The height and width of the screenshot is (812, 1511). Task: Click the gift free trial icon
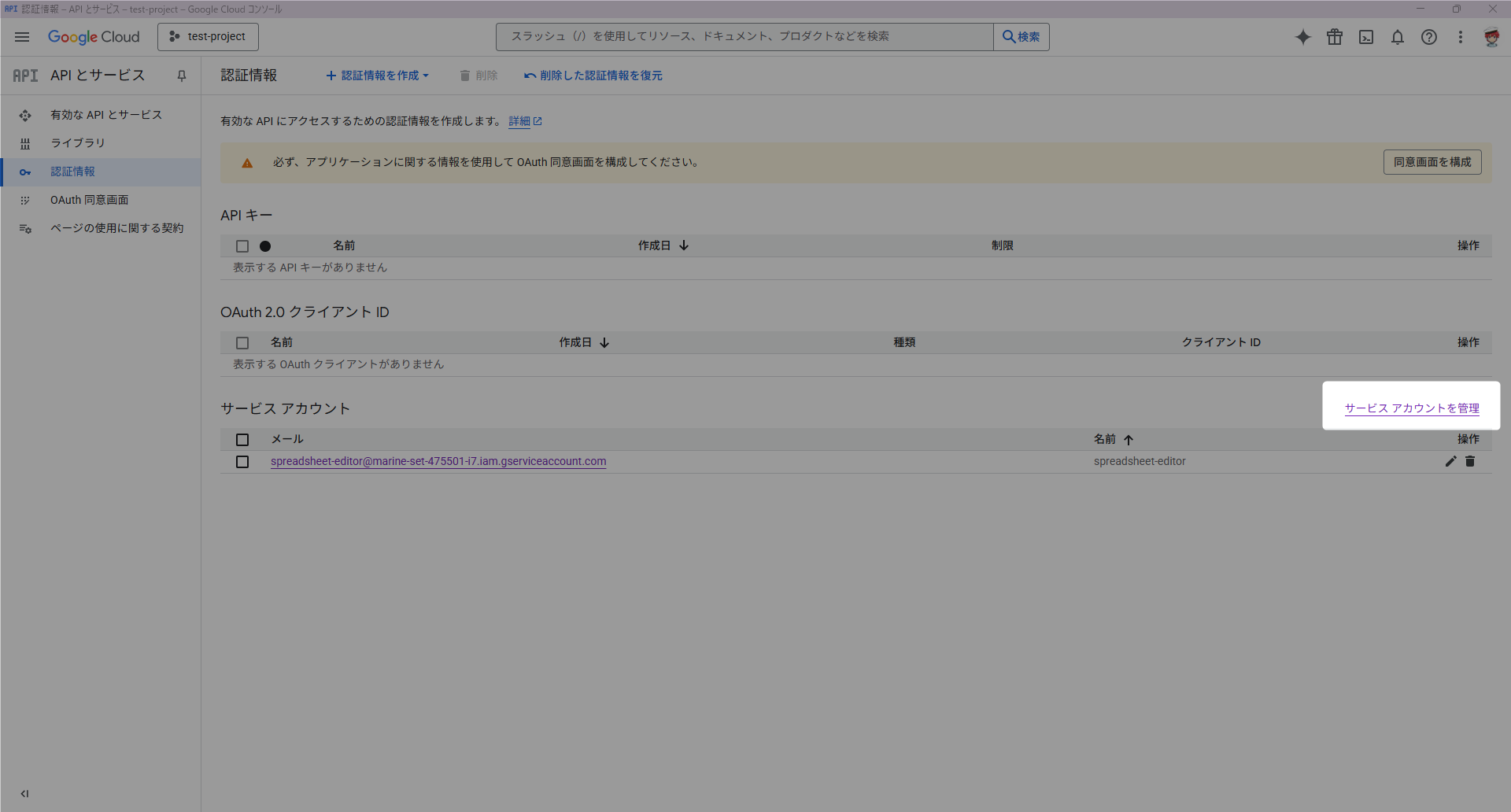tap(1335, 37)
